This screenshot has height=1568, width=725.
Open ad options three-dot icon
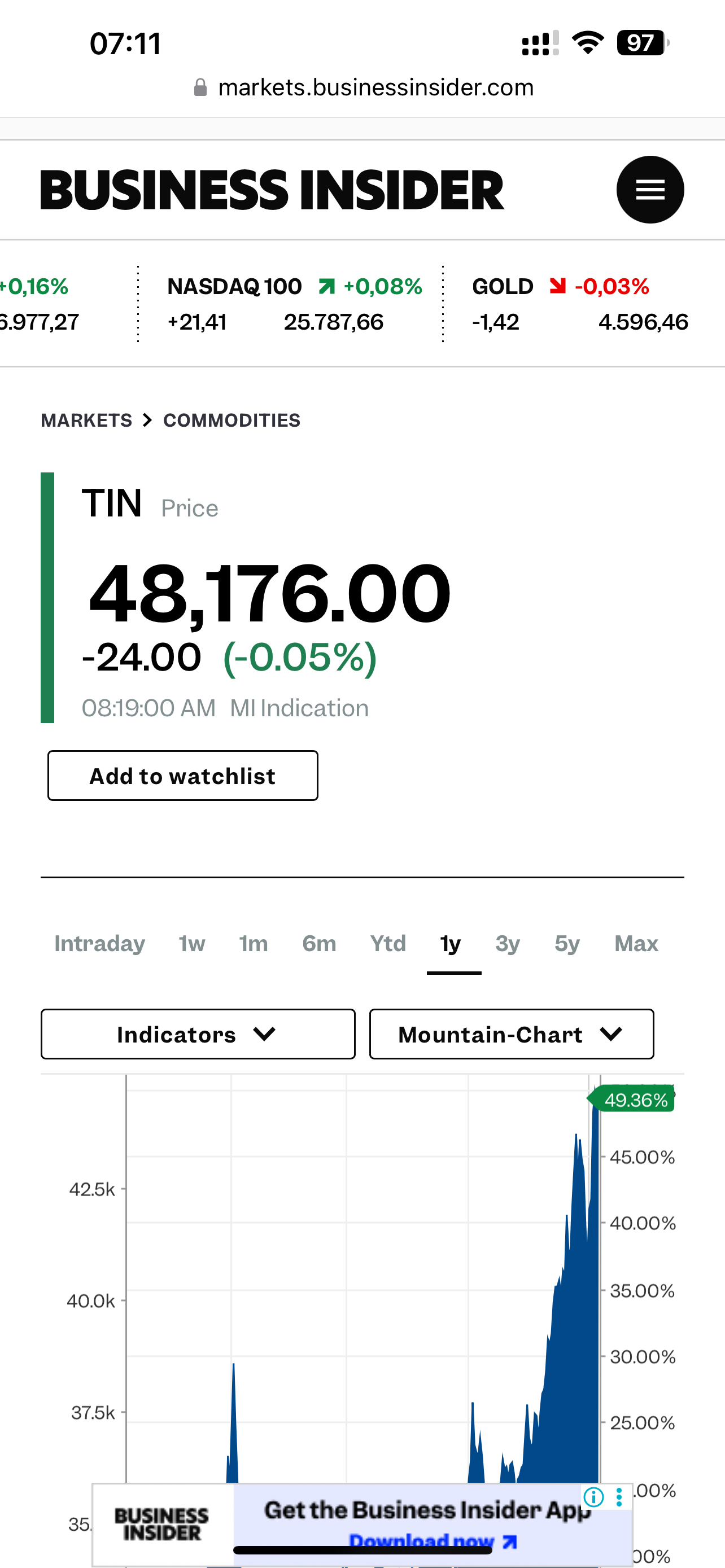click(x=619, y=1497)
